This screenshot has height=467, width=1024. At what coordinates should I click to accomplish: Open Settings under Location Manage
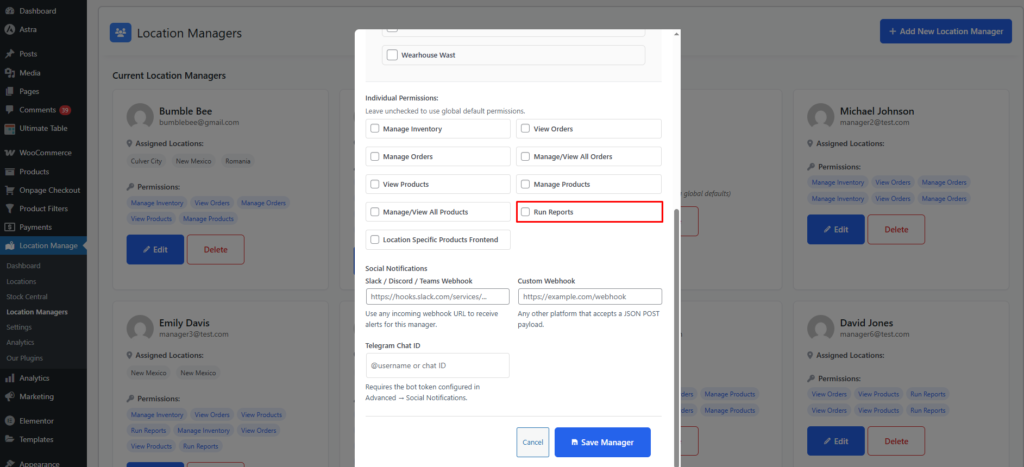tap(19, 327)
